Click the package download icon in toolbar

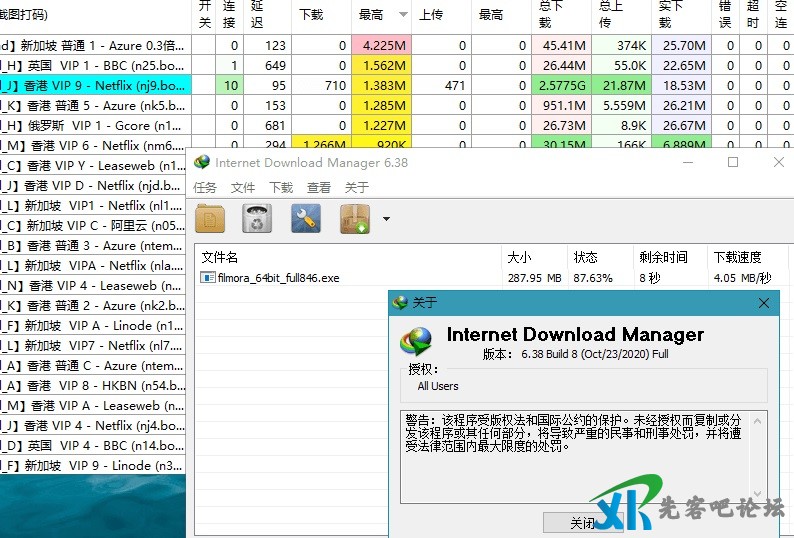click(x=355, y=217)
